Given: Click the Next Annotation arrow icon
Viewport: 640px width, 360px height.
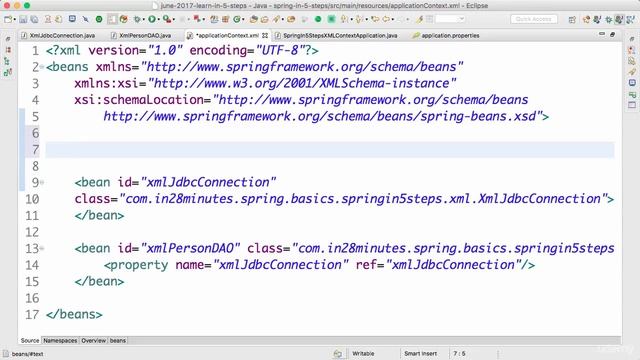Looking at the screenshot, I should pos(344,19).
